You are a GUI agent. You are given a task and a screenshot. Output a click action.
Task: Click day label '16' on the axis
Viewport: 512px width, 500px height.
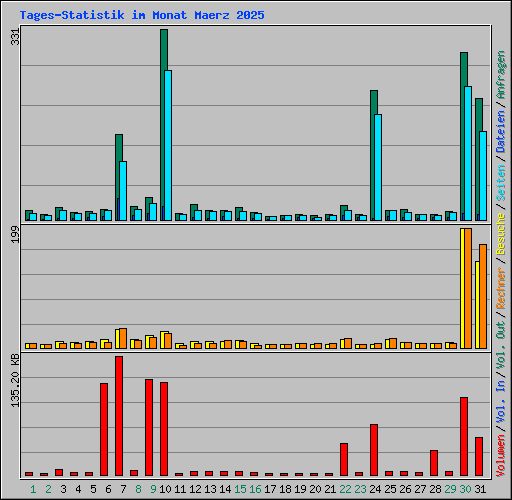coord(255,489)
